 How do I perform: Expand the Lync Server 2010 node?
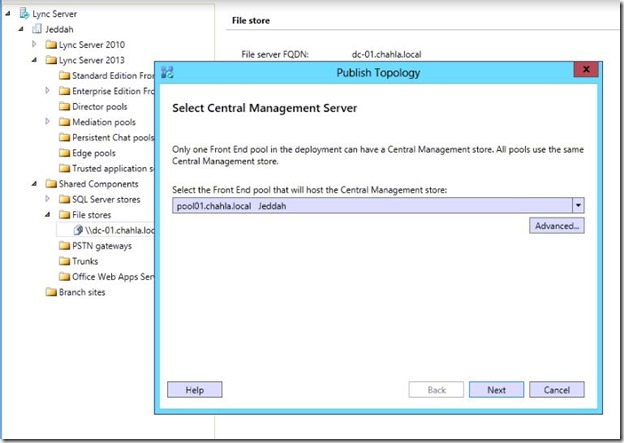(x=34, y=44)
